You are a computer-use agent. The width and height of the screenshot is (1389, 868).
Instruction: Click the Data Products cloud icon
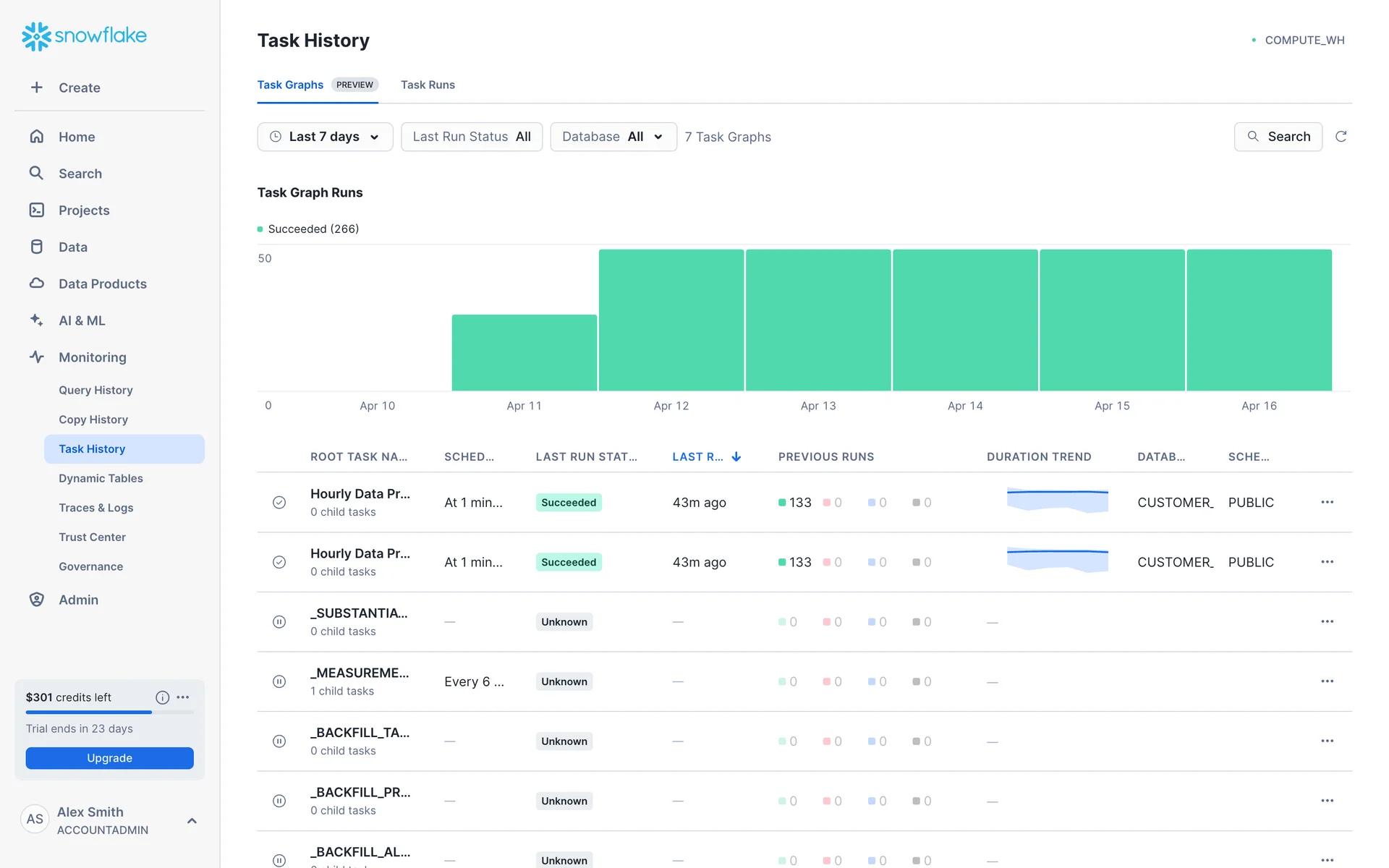37,284
